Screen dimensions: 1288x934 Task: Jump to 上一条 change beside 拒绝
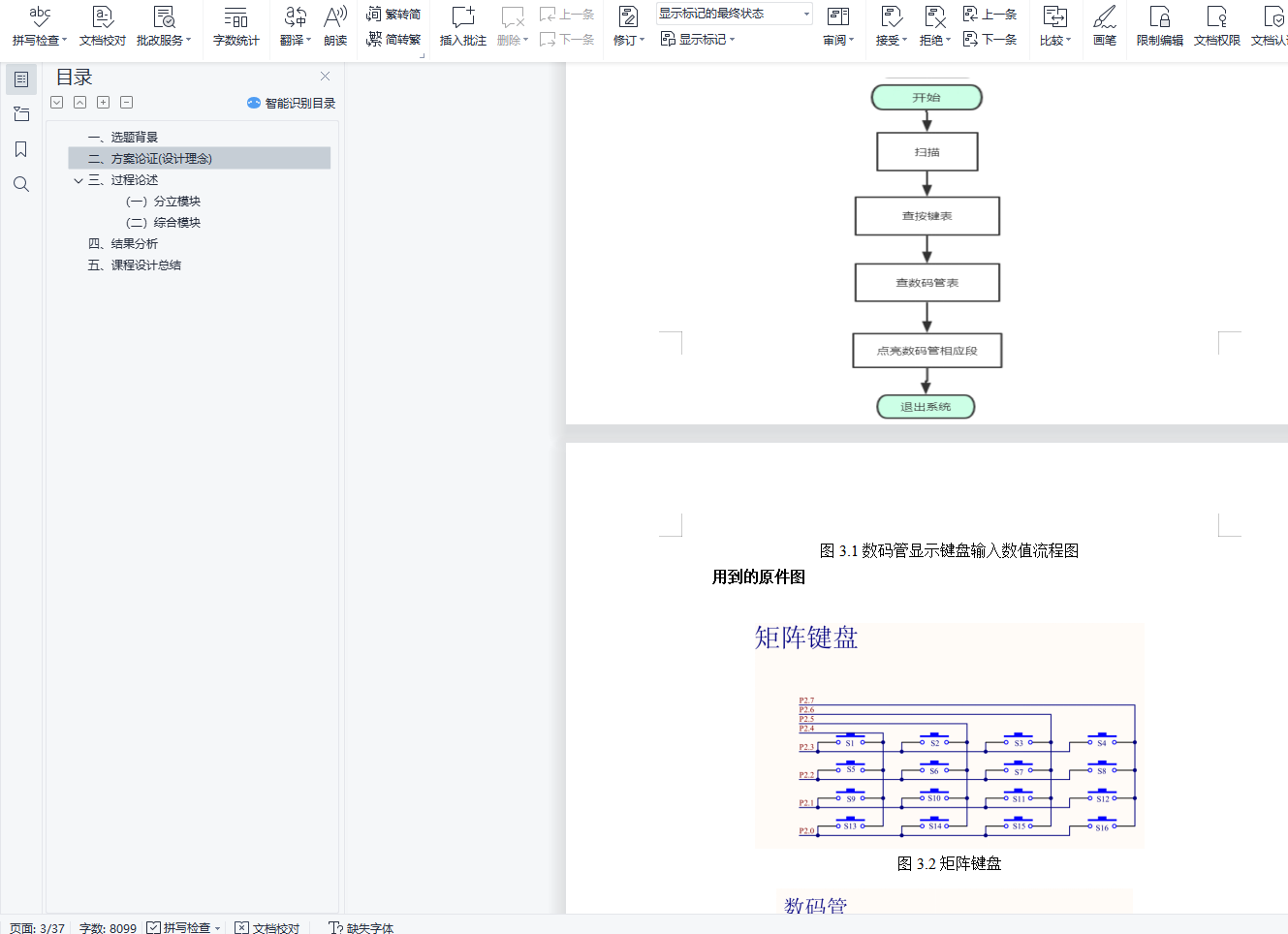coord(990,14)
